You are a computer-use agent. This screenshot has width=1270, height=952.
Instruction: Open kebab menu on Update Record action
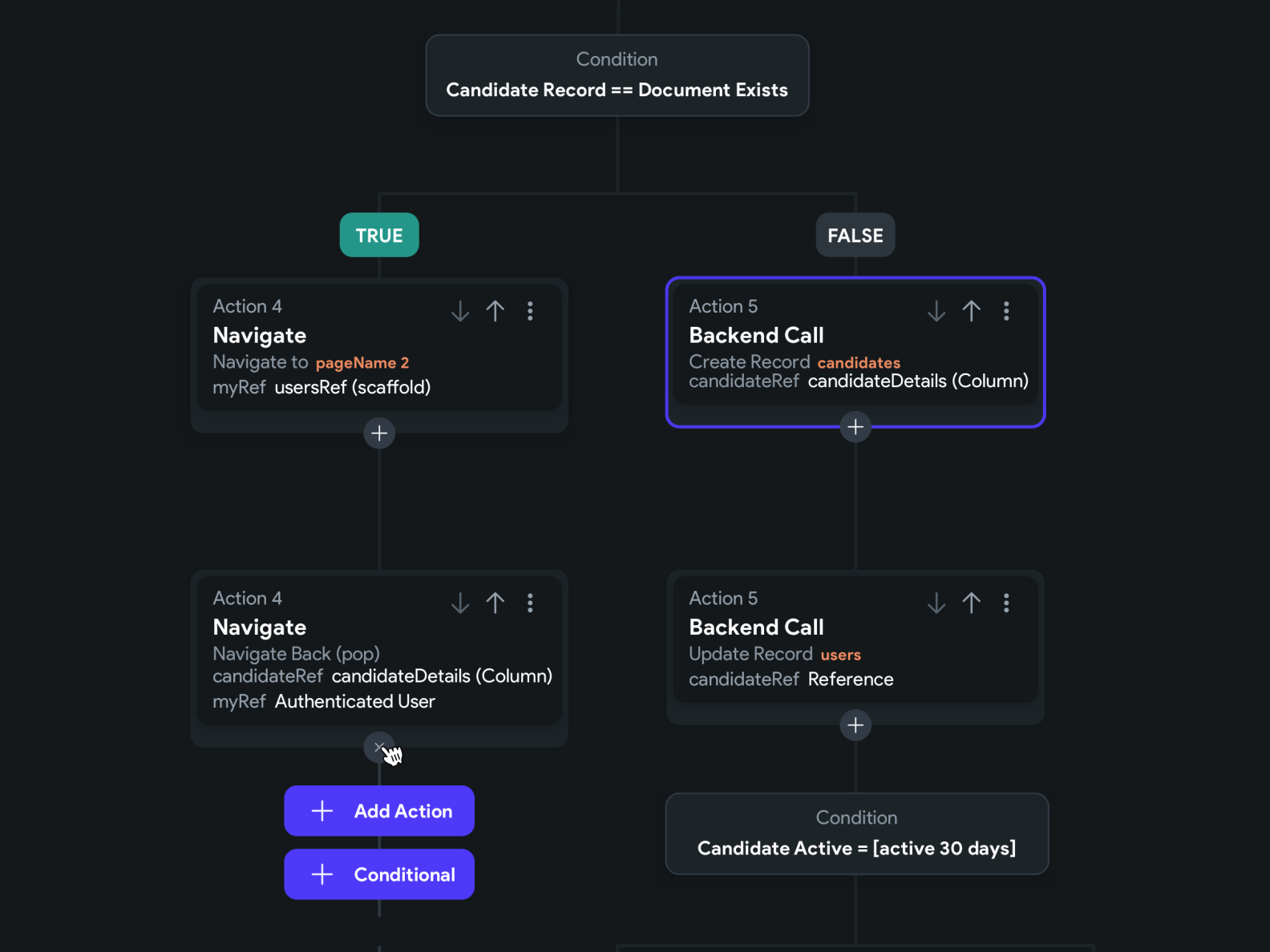click(x=1006, y=603)
